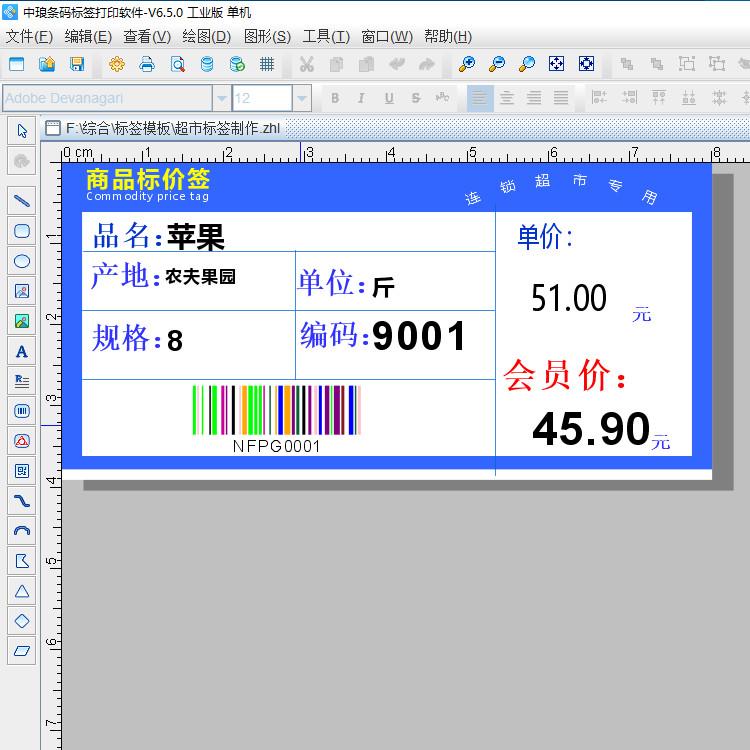Select left text alignment
750x750 pixels.
point(480,98)
